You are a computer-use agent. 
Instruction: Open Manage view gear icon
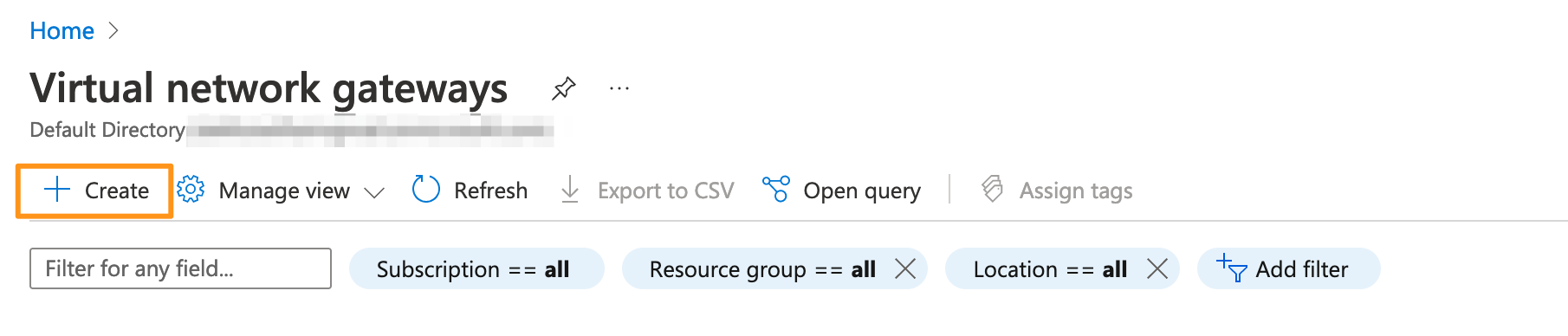pyautogui.click(x=191, y=190)
